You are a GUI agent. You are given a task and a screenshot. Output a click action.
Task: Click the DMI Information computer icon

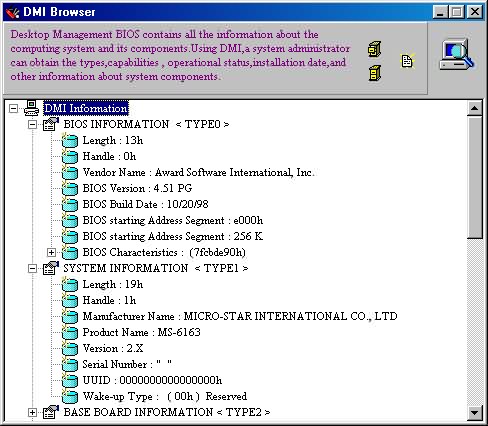(31, 108)
